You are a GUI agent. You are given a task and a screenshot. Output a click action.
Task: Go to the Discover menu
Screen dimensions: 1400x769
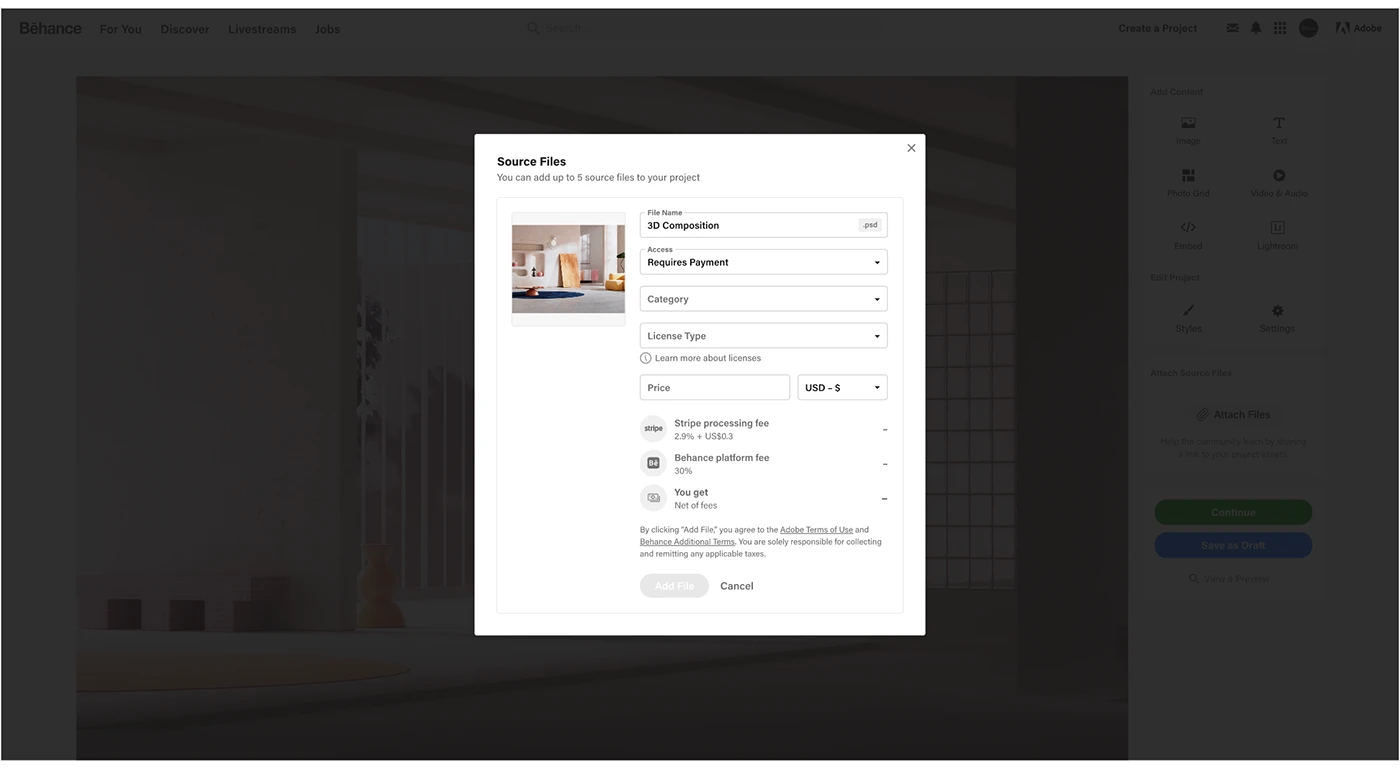tap(185, 29)
